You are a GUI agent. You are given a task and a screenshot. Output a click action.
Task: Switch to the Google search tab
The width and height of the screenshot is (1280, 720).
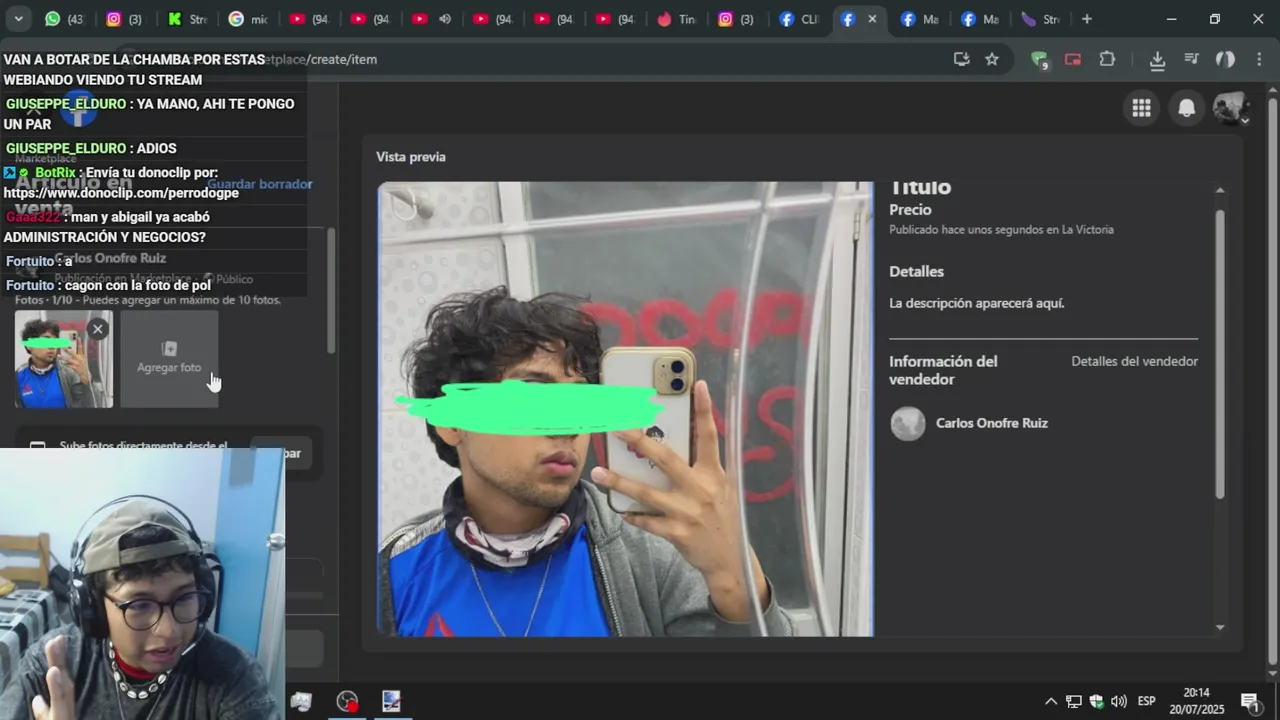[x=248, y=19]
